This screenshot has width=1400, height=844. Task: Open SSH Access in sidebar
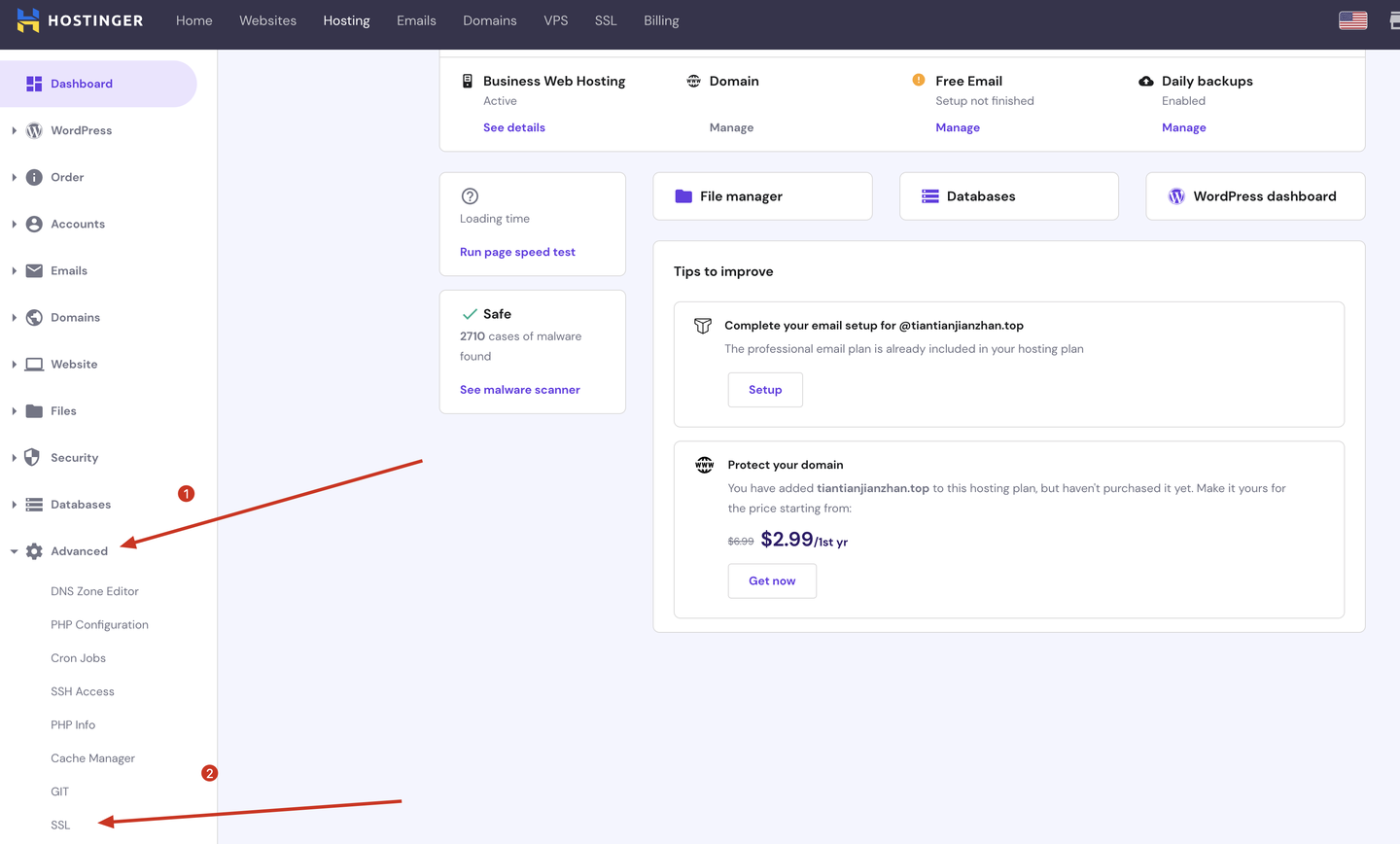point(83,691)
